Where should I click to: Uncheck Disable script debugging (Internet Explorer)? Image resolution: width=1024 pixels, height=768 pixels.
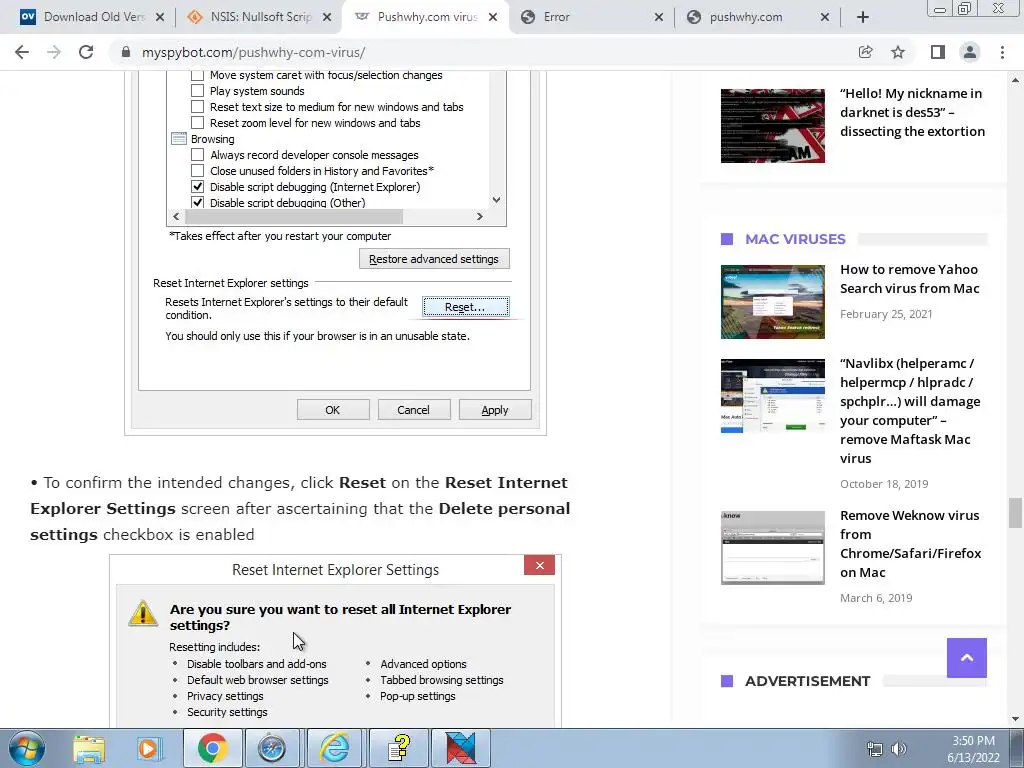click(x=197, y=187)
